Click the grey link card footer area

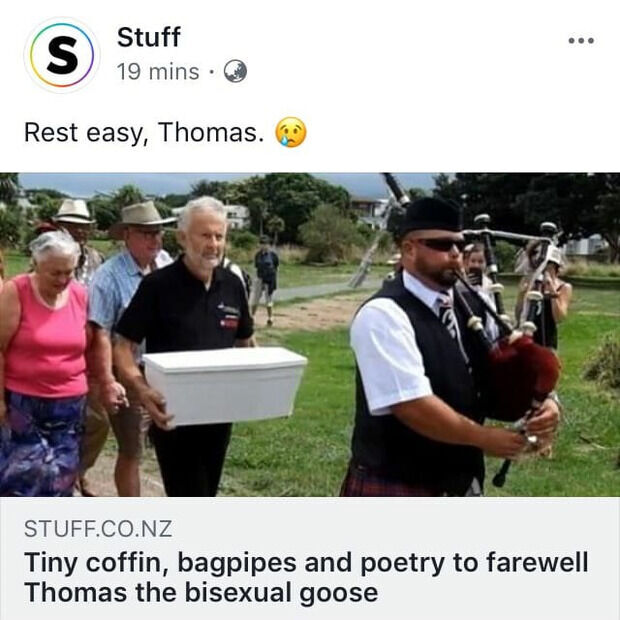[310, 558]
